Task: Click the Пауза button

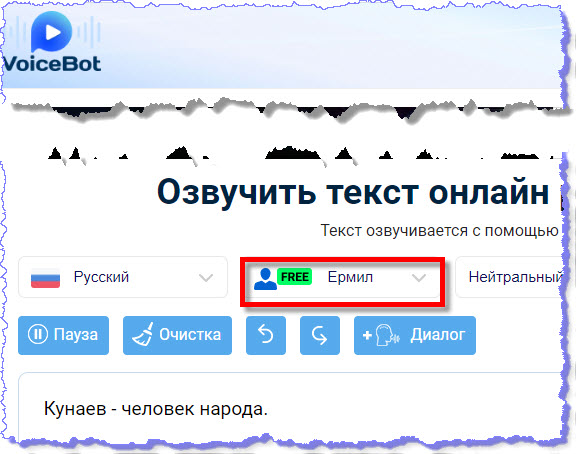Action: [x=64, y=335]
